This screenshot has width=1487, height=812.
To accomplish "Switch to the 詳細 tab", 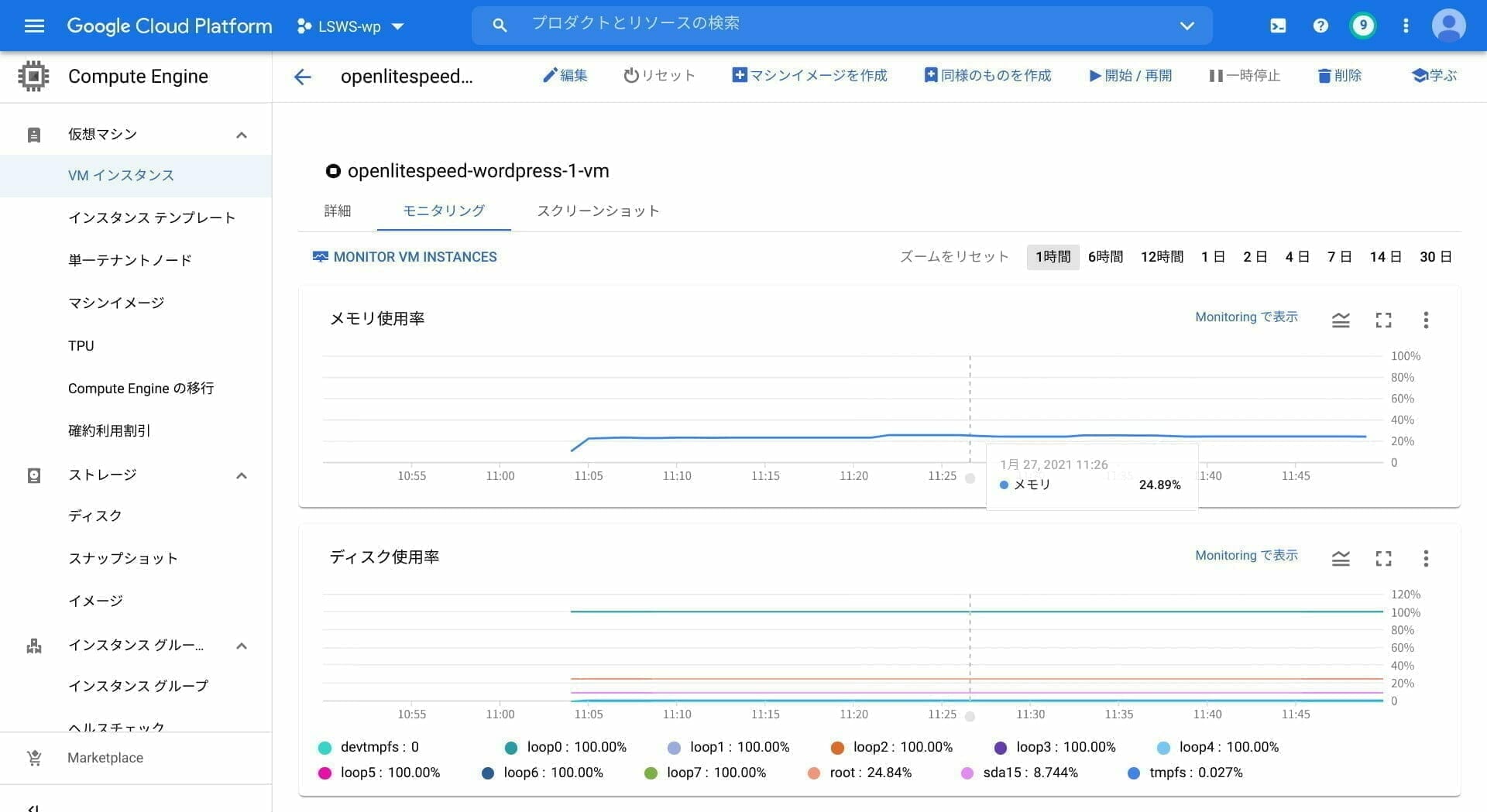I will click(x=338, y=211).
